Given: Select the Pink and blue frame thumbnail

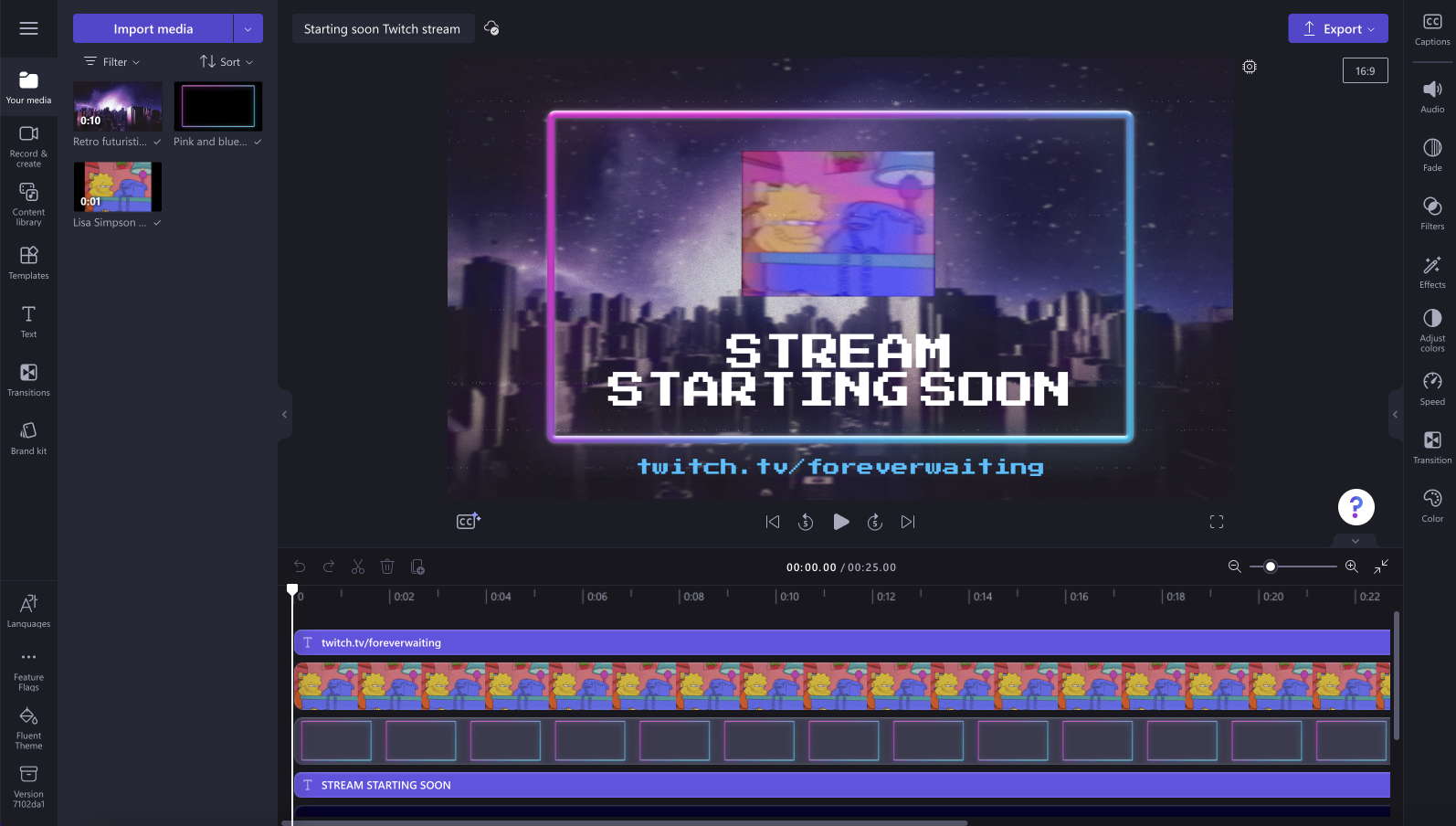Looking at the screenshot, I should coord(218,106).
